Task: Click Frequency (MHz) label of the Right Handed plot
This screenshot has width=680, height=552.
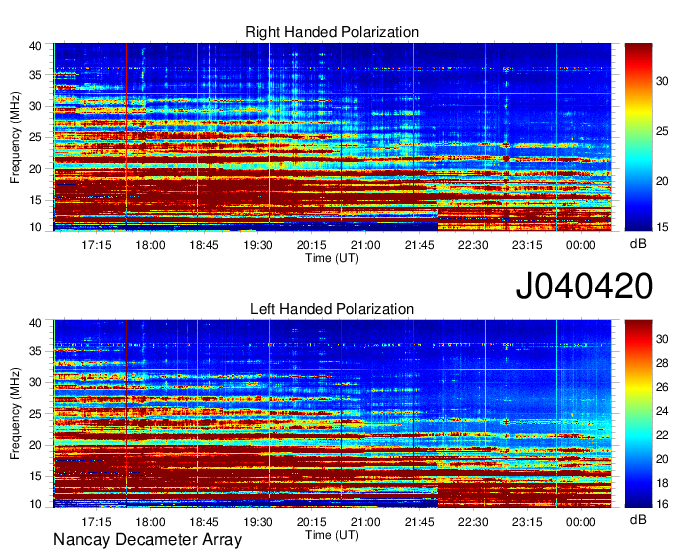Action: pyautogui.click(x=15, y=137)
